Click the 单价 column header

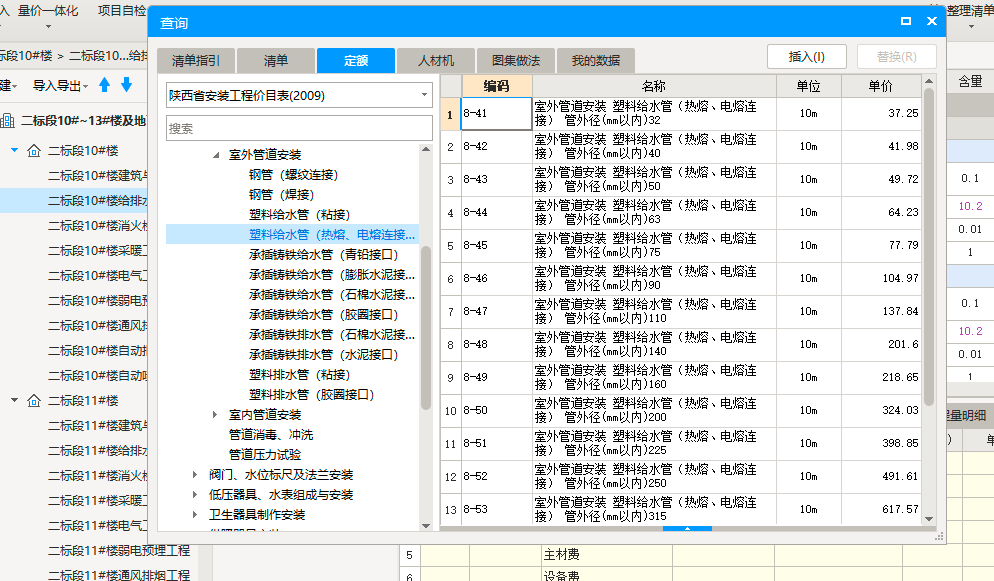881,86
